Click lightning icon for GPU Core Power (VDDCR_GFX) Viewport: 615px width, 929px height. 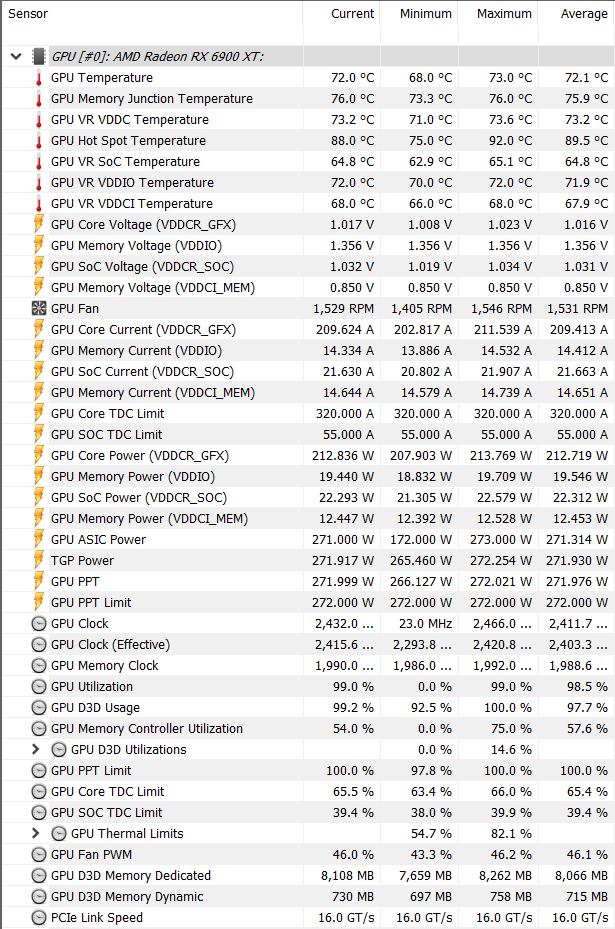point(39,456)
